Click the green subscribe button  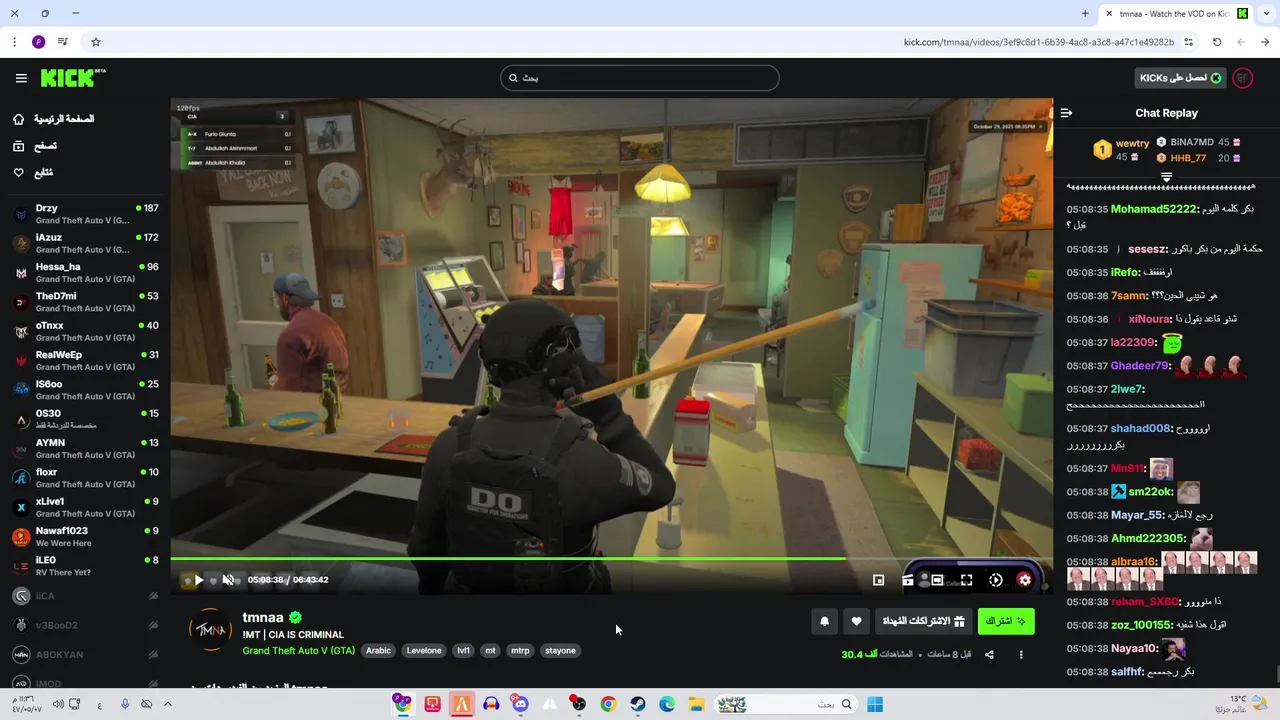tap(1006, 621)
